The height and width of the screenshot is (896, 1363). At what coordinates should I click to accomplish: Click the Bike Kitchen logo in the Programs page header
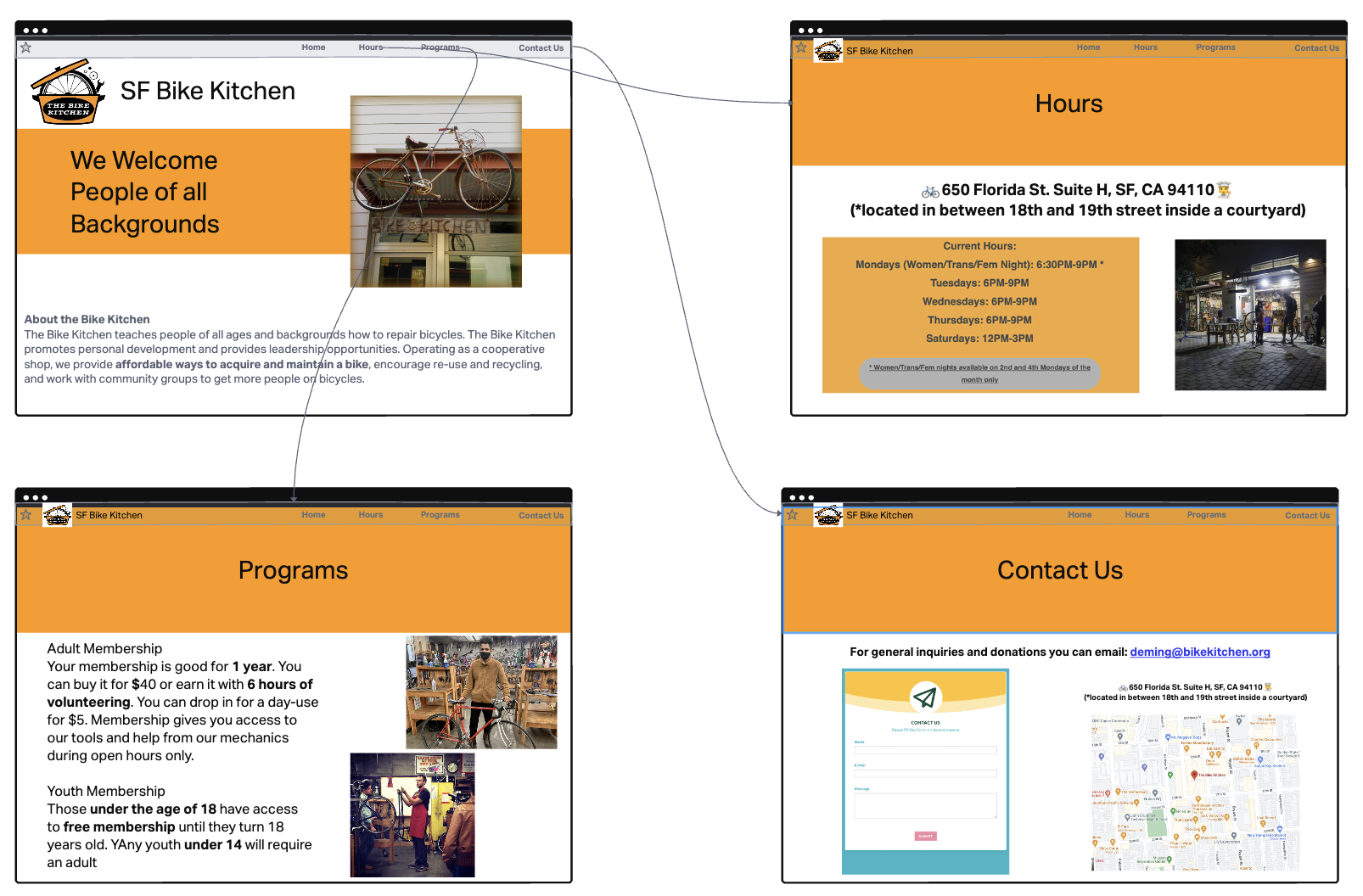tap(58, 515)
